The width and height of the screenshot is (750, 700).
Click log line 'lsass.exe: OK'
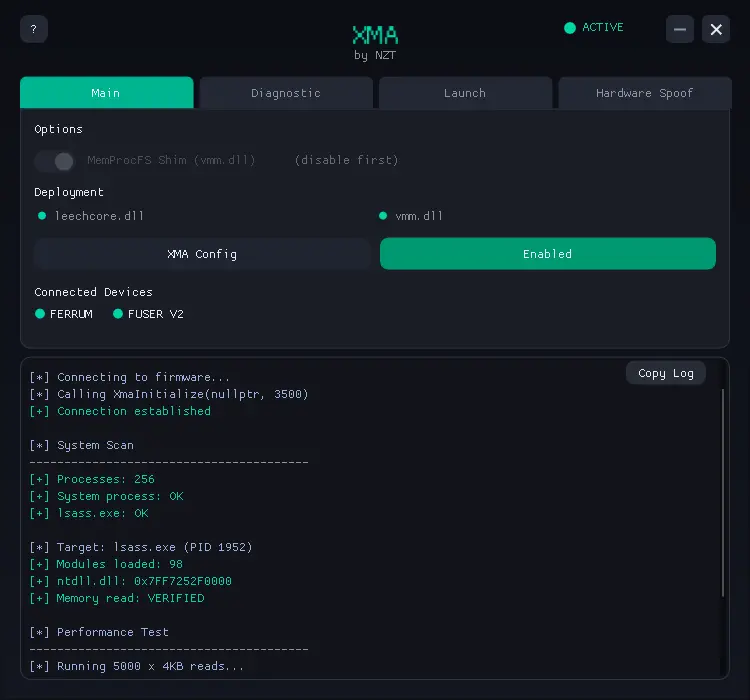click(x=89, y=513)
